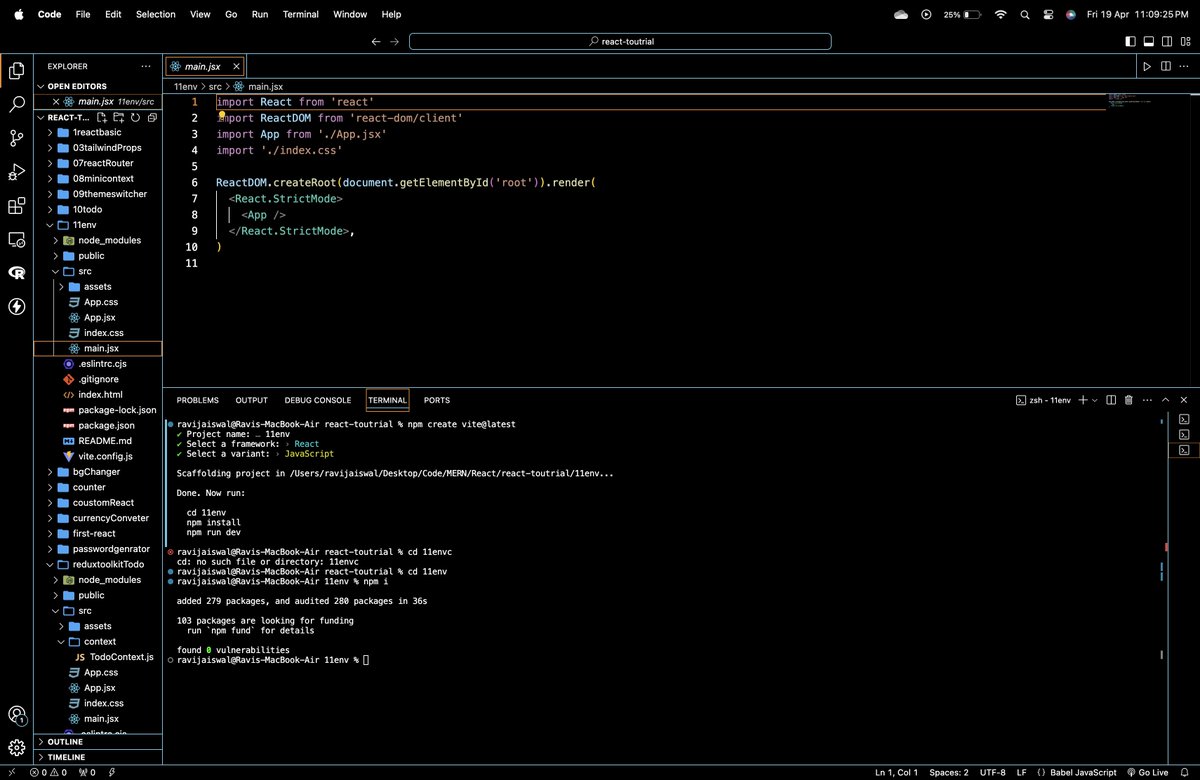Open the terminal panel more actions ellipsis

pyautogui.click(x=1148, y=400)
